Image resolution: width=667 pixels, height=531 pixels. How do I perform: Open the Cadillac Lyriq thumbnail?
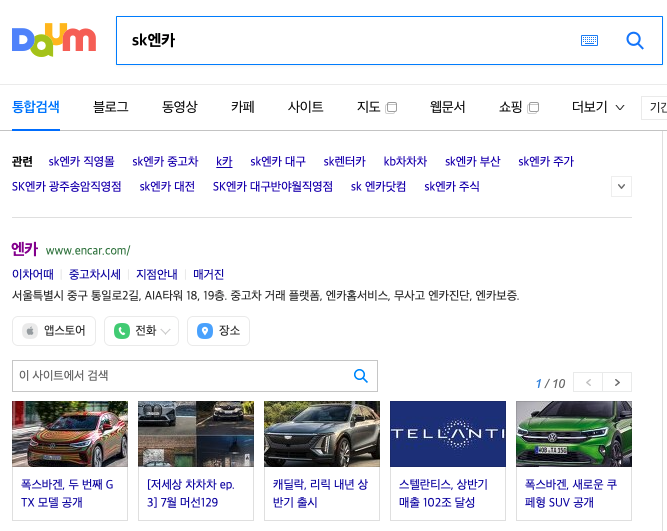[322, 434]
